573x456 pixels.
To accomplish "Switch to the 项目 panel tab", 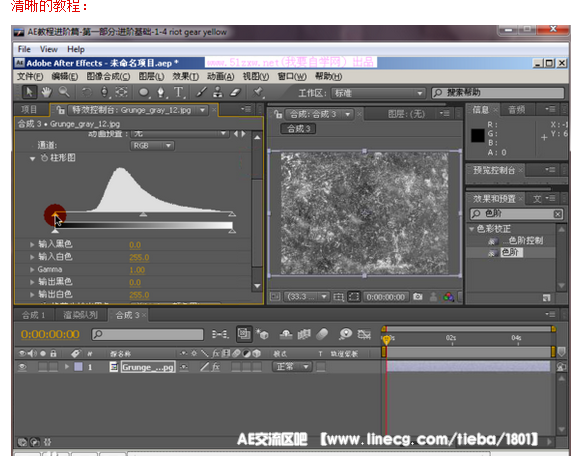I will (29, 110).
